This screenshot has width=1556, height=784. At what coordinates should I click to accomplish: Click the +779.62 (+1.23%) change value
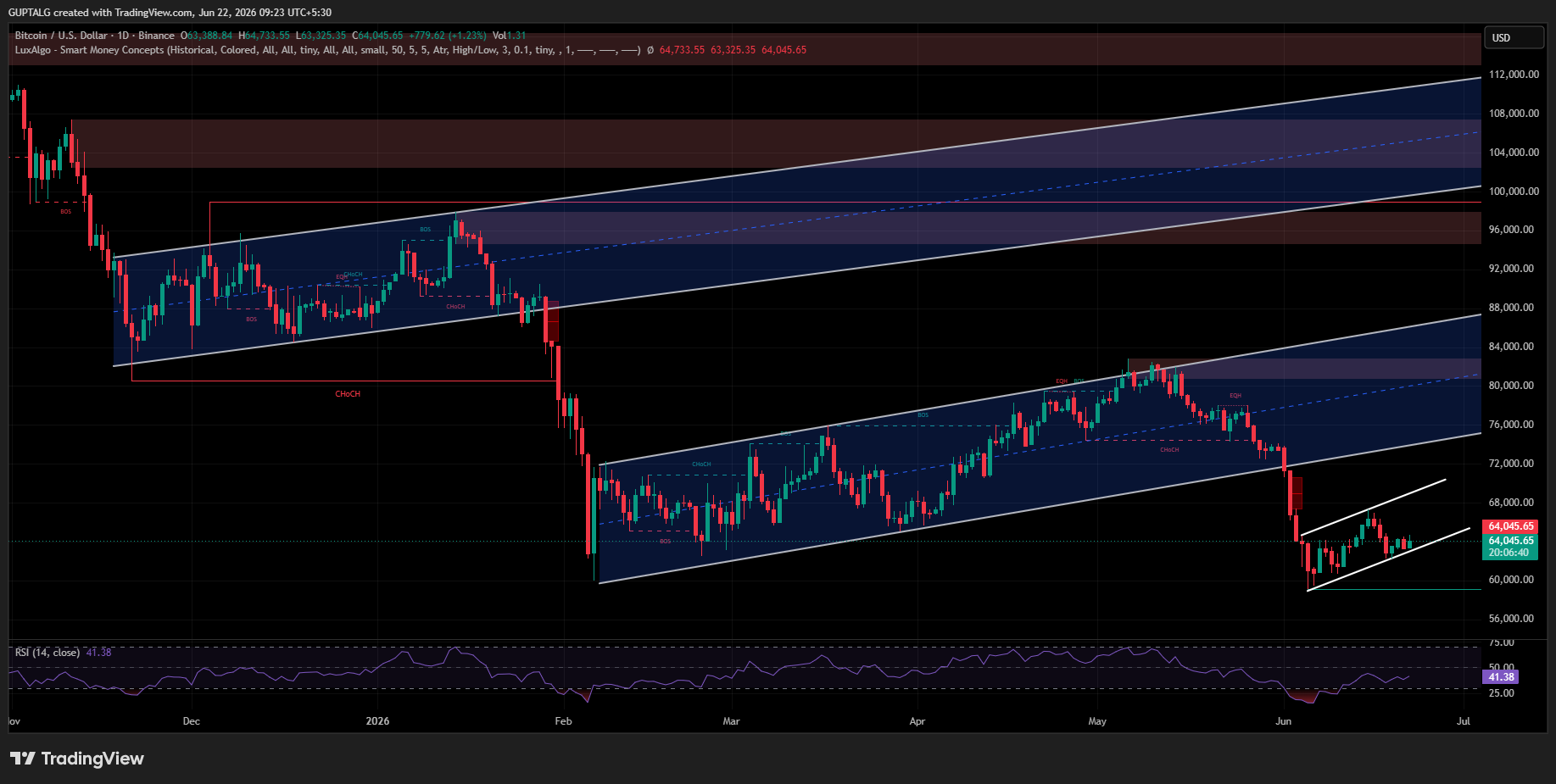(448, 36)
